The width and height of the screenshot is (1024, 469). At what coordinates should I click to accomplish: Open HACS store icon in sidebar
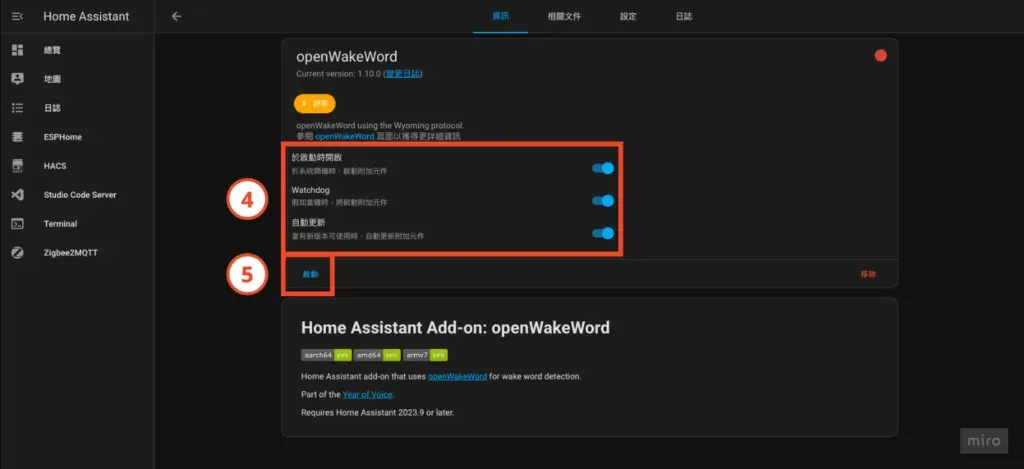17,166
